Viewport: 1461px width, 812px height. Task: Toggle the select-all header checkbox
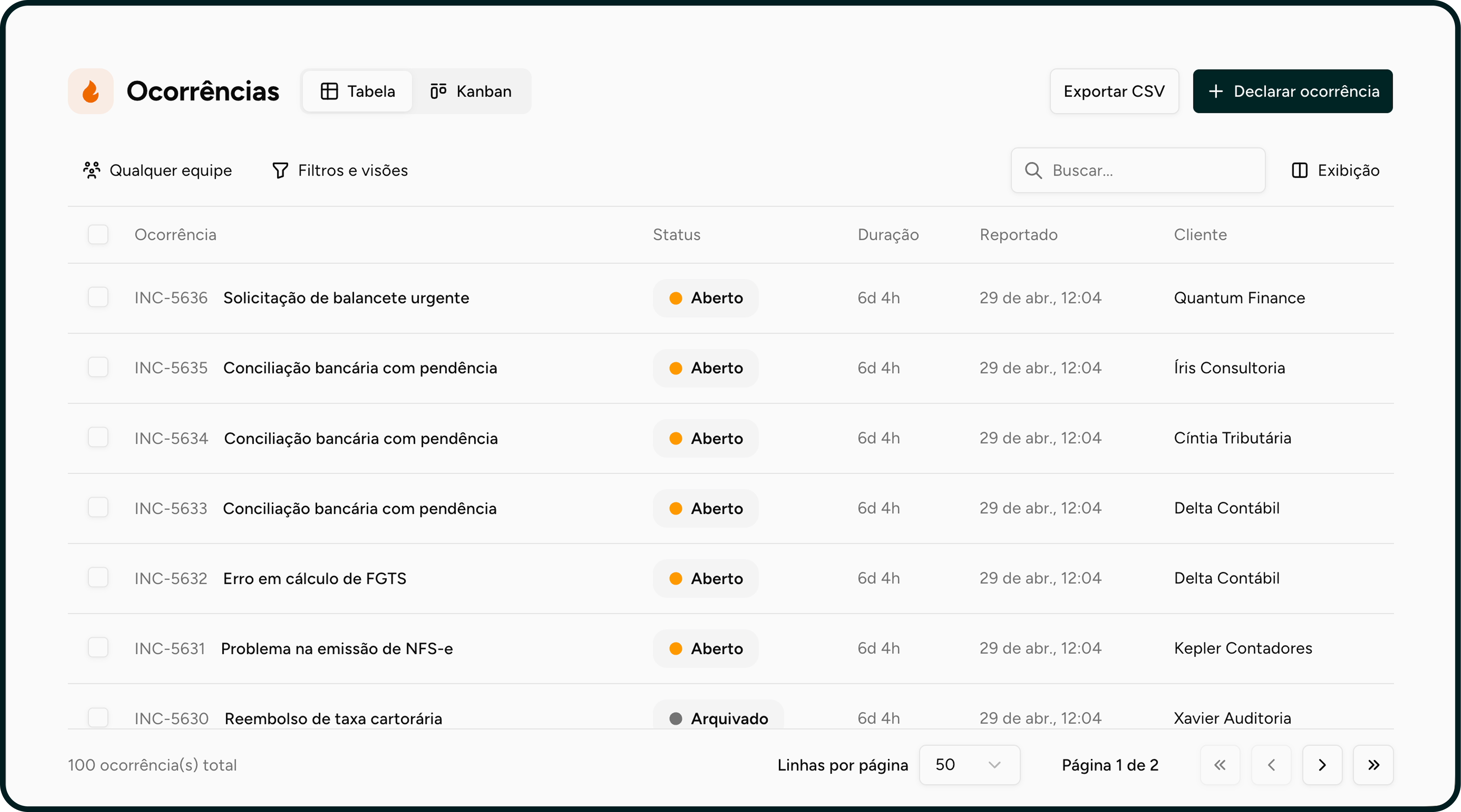coord(98,235)
